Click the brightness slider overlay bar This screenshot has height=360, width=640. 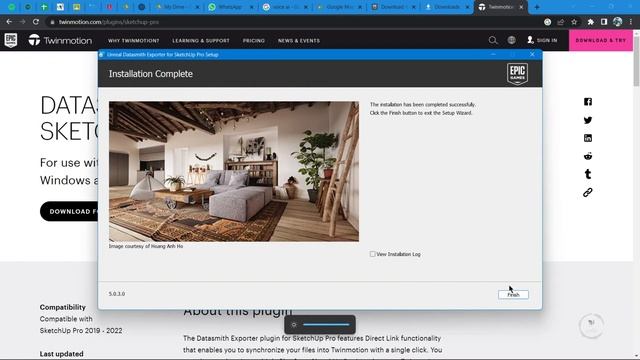click(326, 324)
